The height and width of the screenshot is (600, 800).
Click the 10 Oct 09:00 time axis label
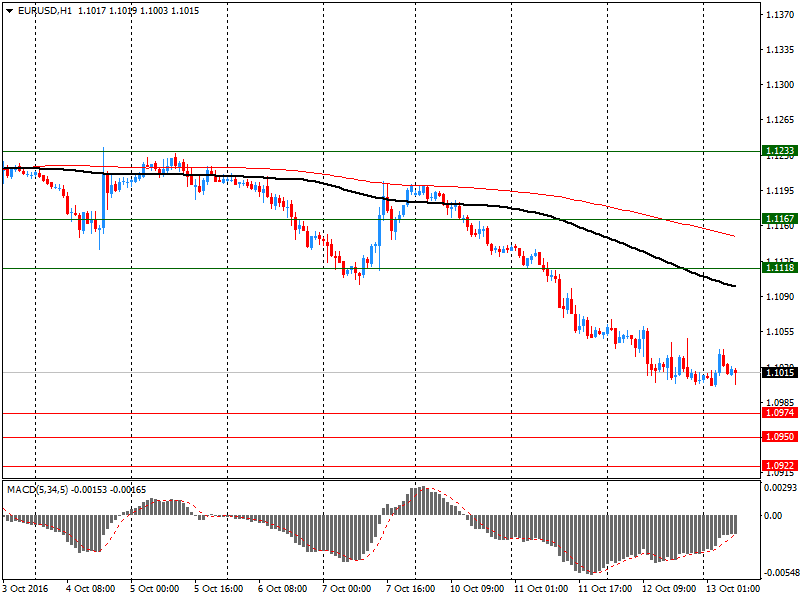coord(477,589)
